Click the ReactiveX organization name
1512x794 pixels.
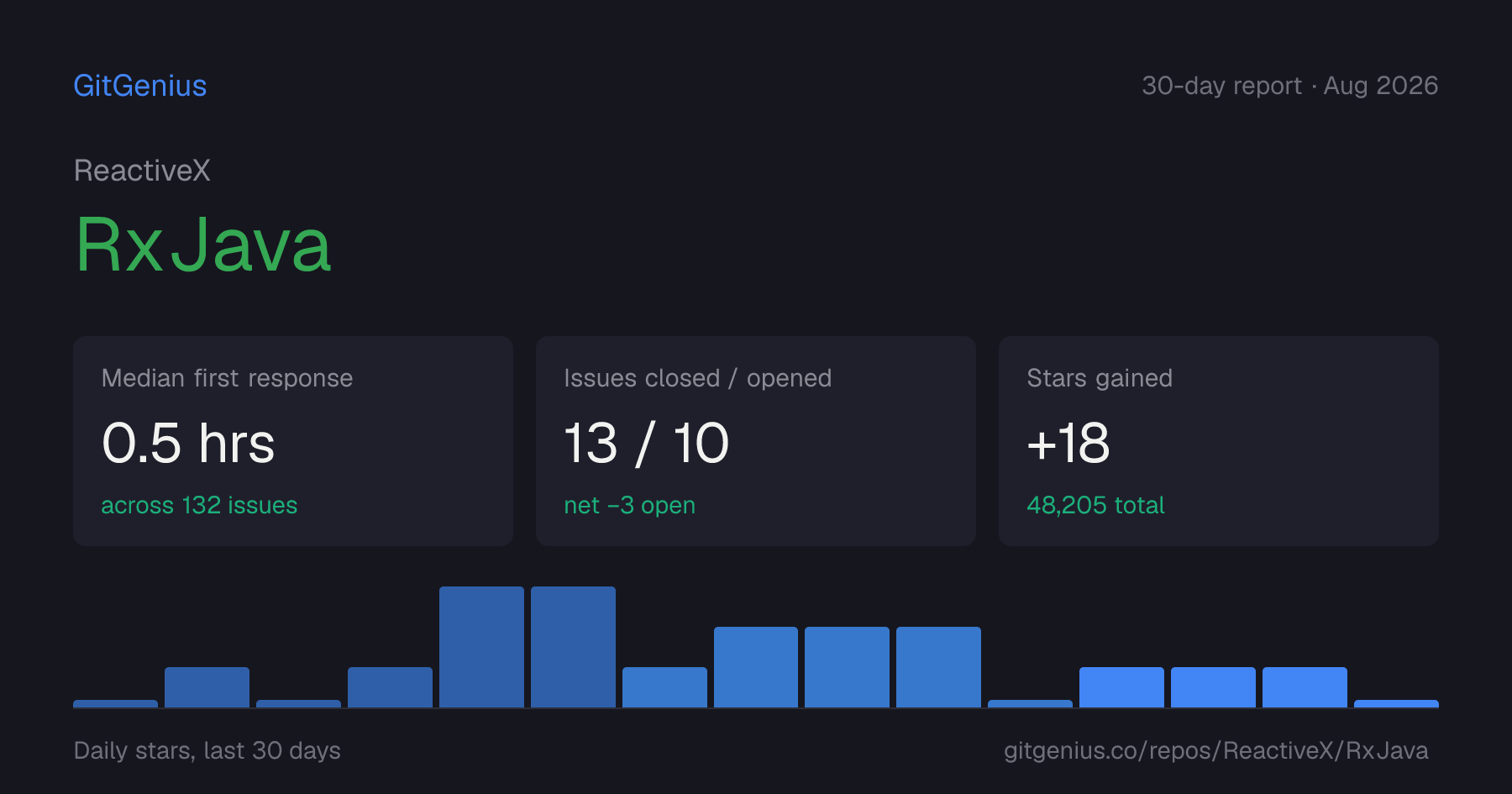click(142, 171)
